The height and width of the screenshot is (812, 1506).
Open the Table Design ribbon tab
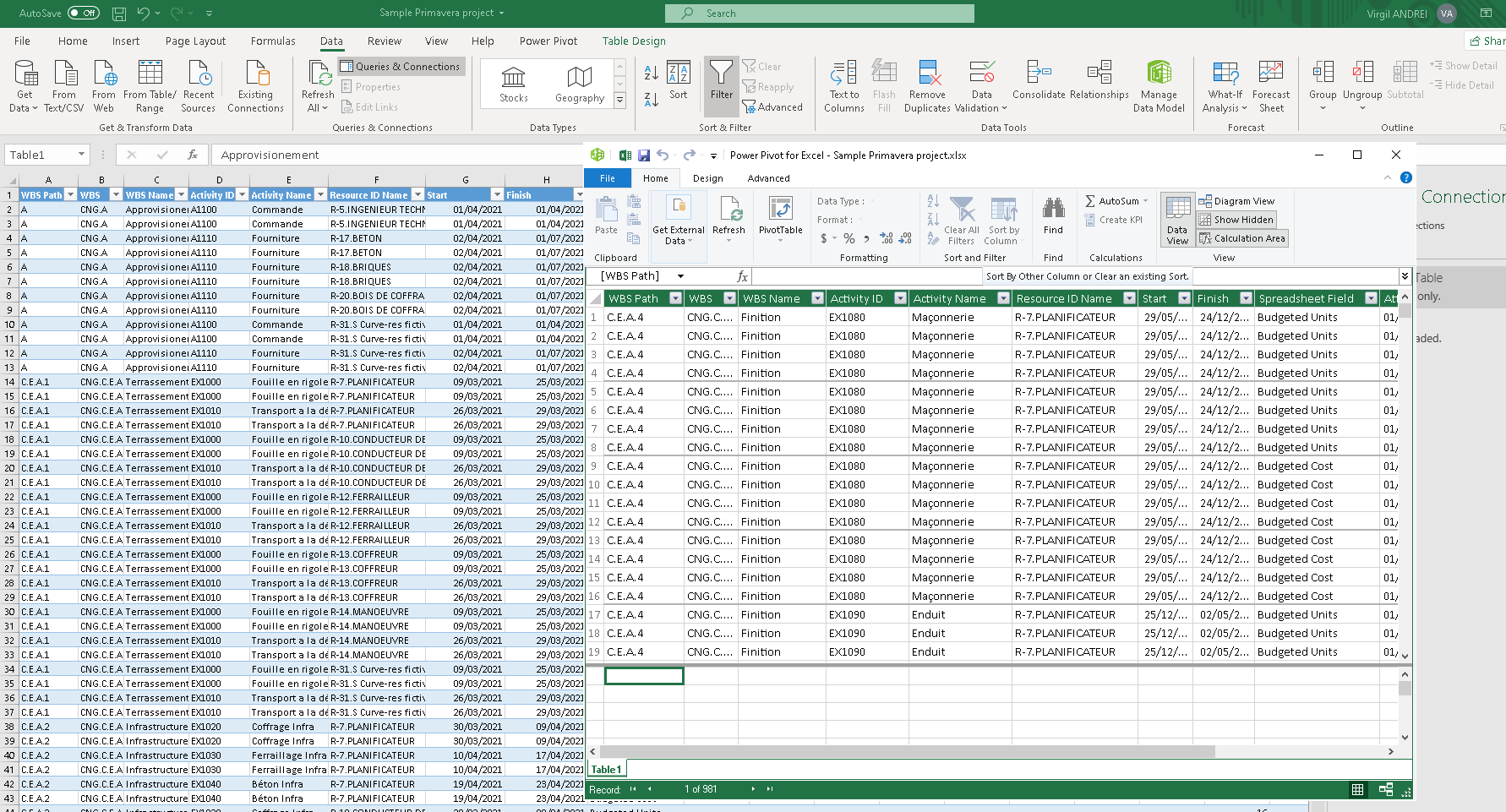pyautogui.click(x=634, y=41)
